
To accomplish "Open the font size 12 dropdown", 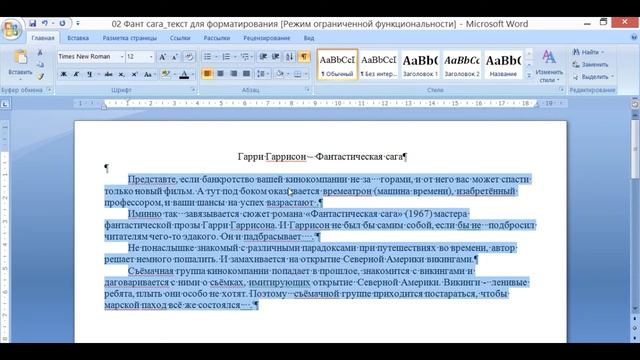I will [151, 57].
